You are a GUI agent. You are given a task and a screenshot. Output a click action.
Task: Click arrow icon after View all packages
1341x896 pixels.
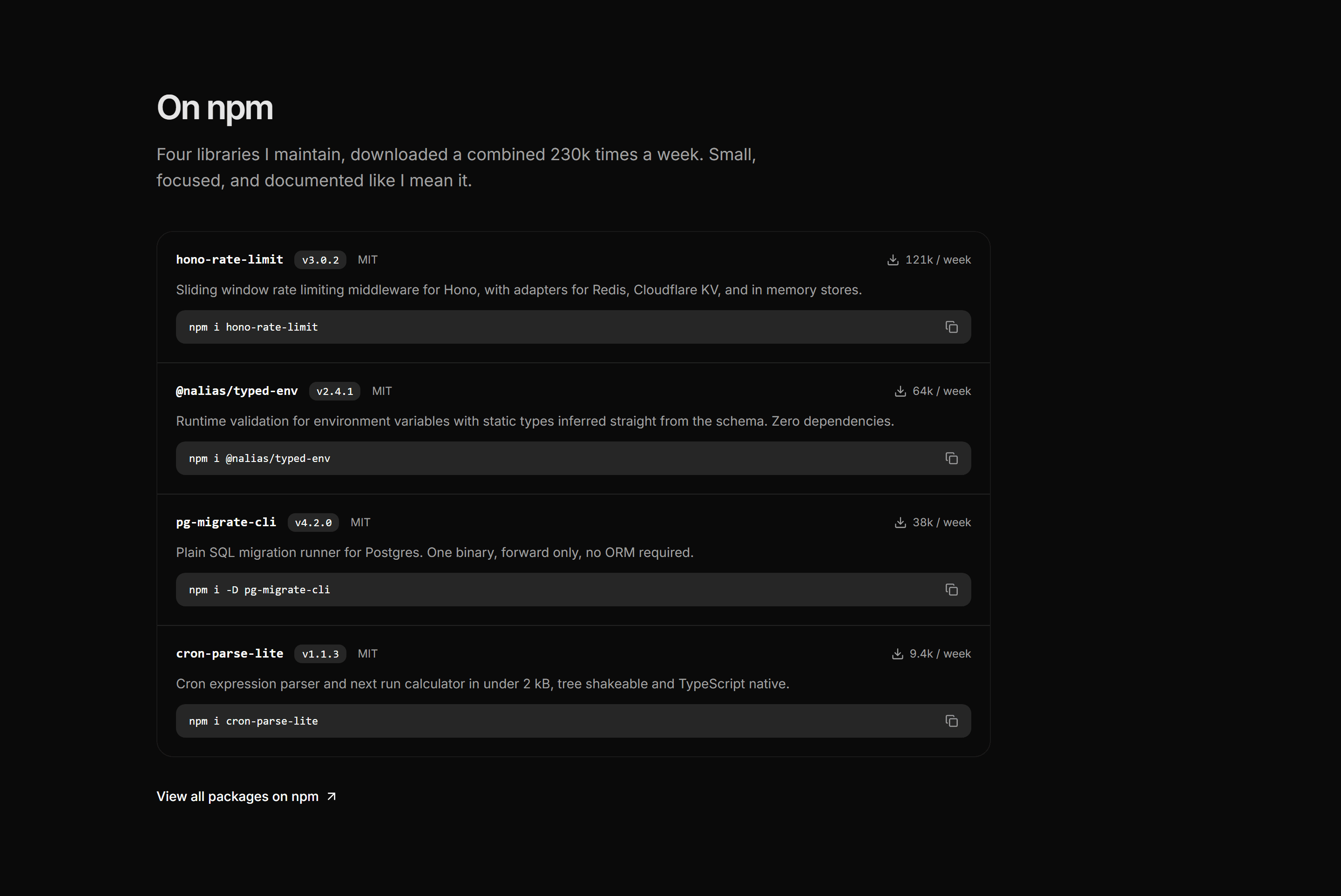click(332, 796)
